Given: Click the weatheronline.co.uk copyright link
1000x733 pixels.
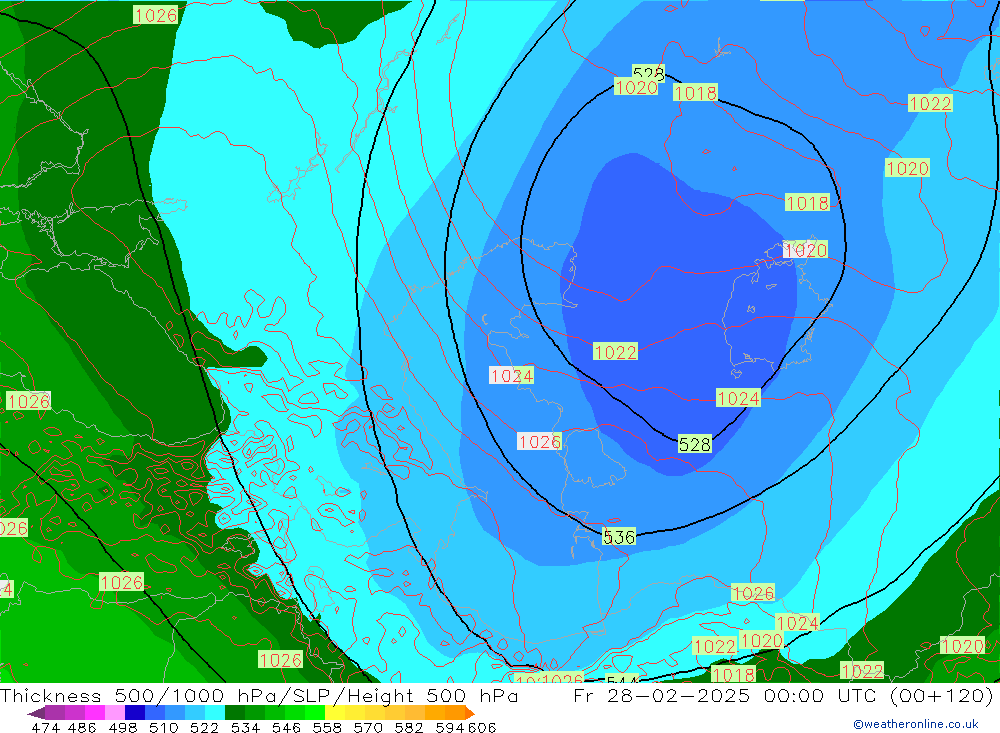Looking at the screenshot, I should pyautogui.click(x=916, y=724).
